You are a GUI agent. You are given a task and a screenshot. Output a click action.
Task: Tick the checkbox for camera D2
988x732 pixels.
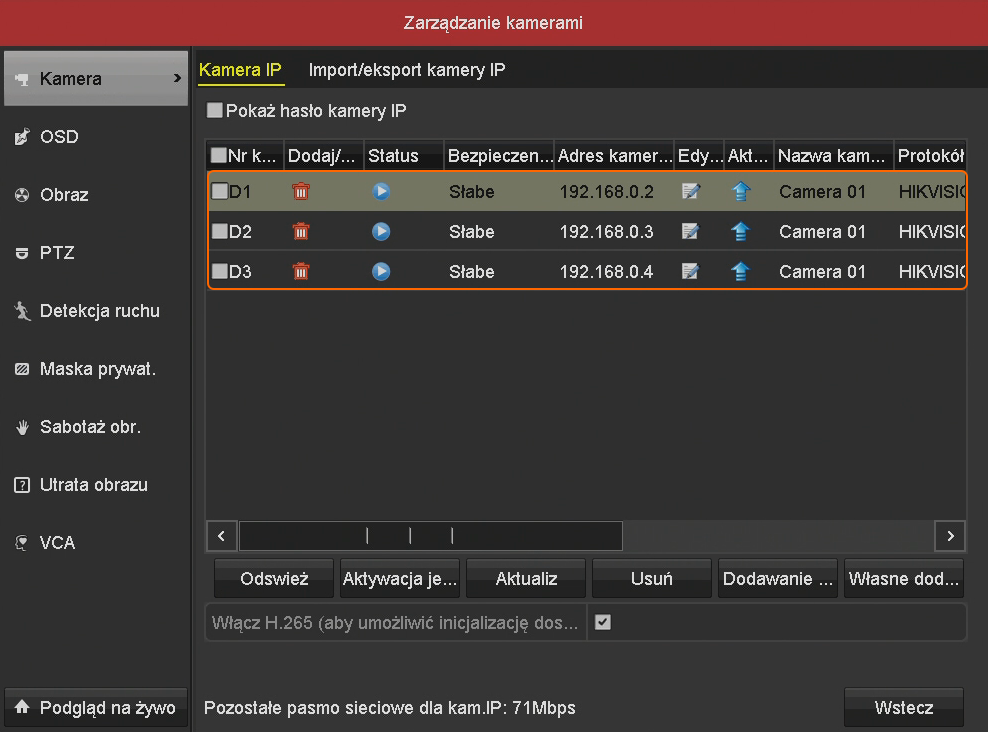219,232
